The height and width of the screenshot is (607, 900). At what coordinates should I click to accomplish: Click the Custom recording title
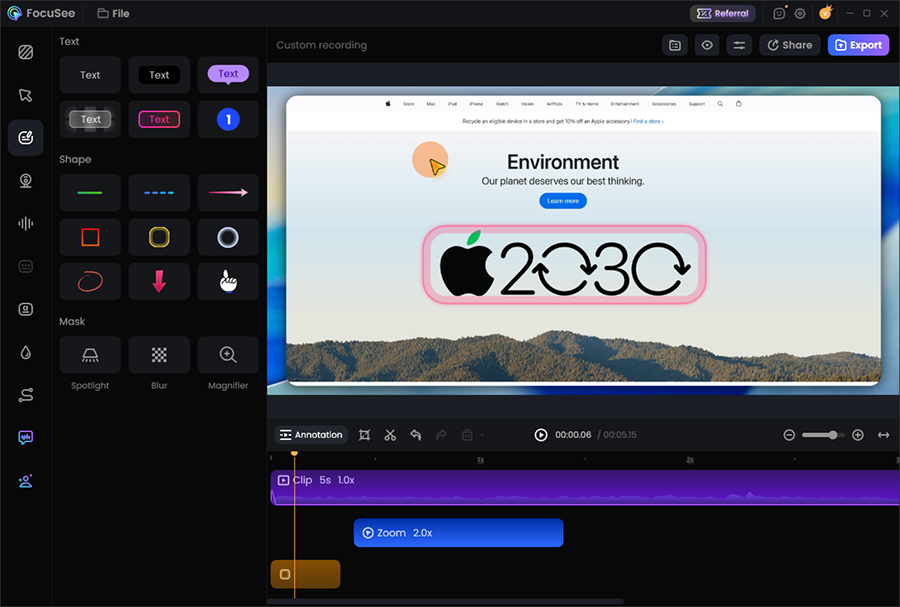click(321, 45)
